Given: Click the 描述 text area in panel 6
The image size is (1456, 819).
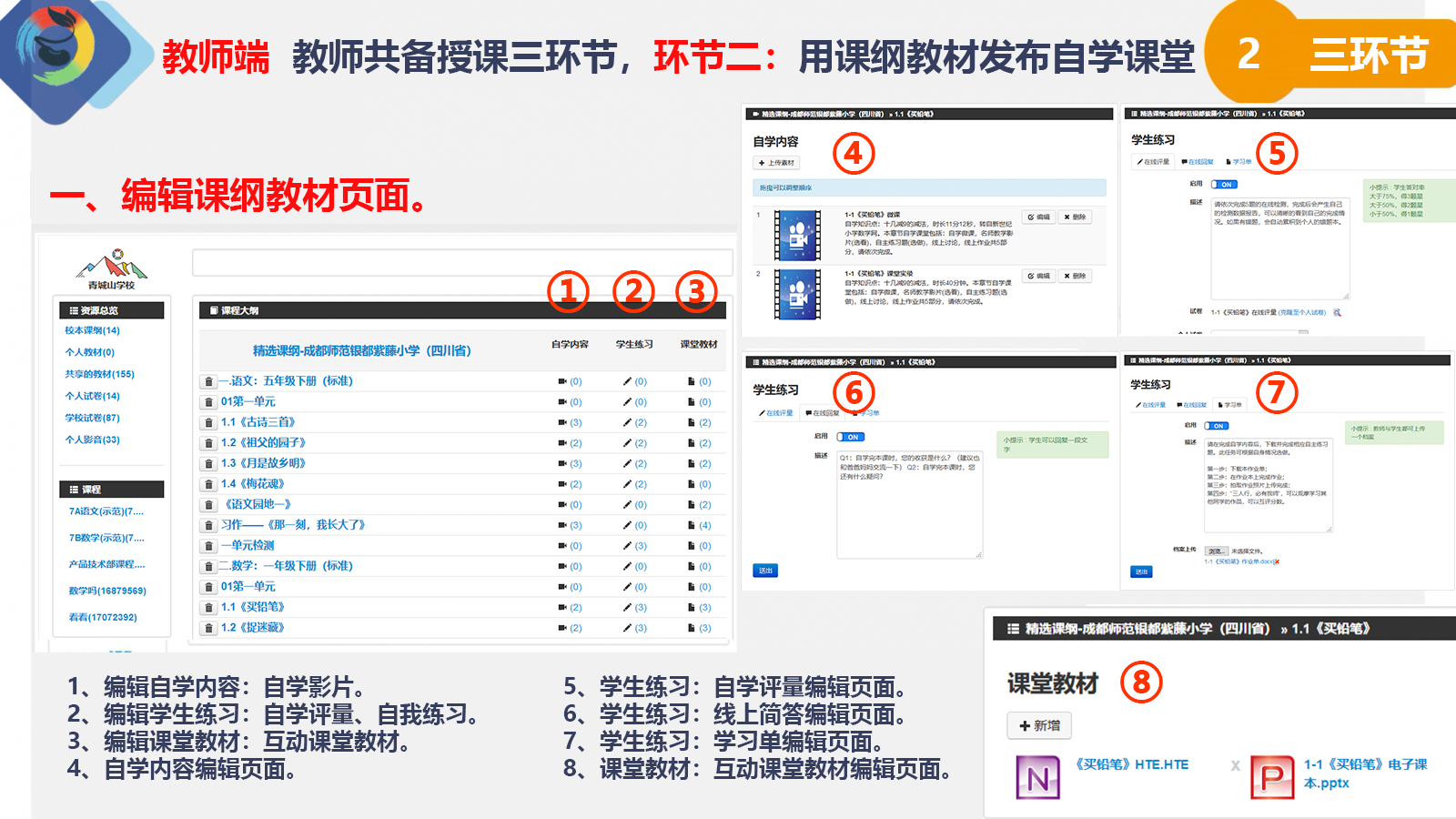Looking at the screenshot, I should point(909,504).
